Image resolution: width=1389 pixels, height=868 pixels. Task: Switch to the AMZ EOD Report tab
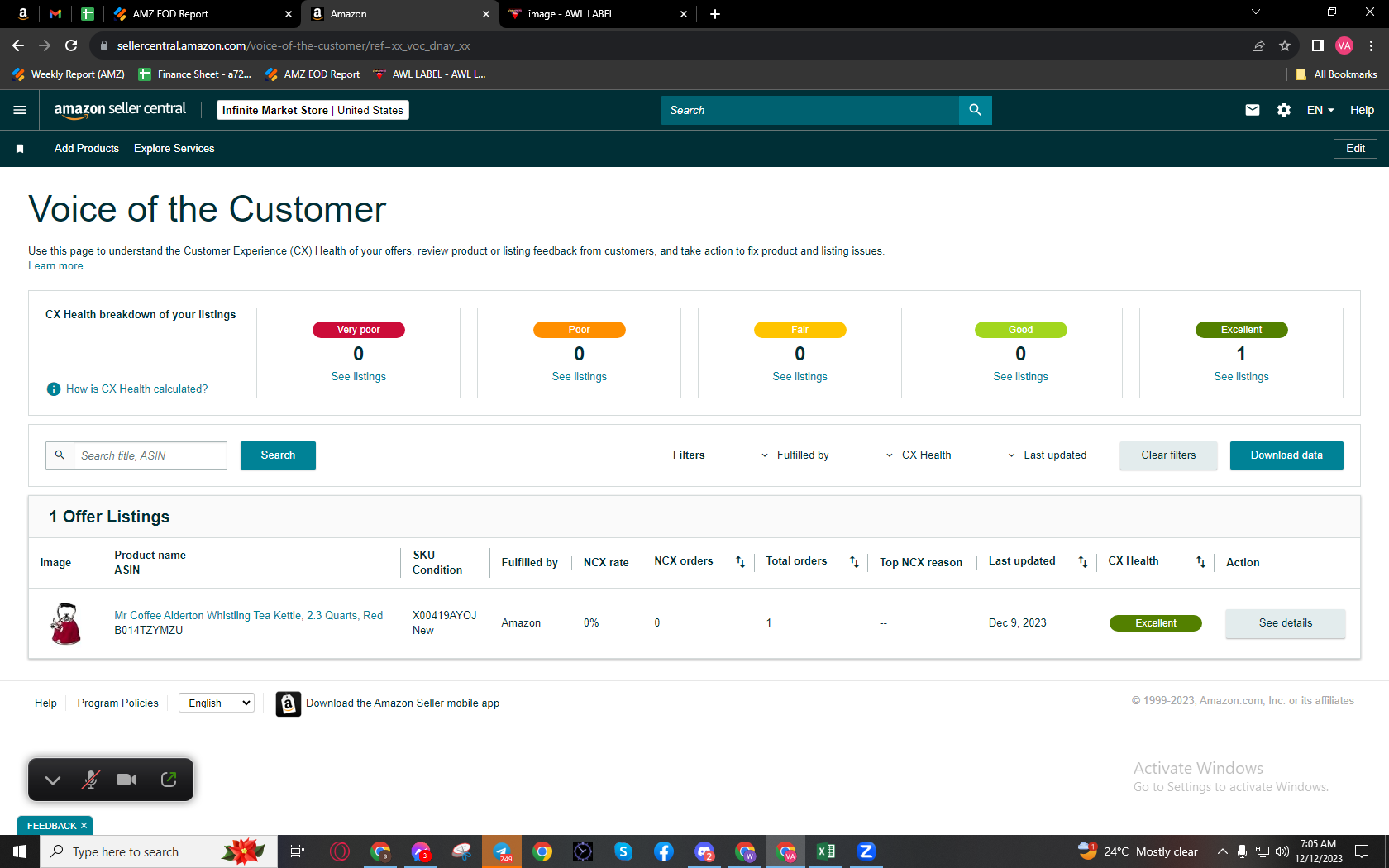202,14
